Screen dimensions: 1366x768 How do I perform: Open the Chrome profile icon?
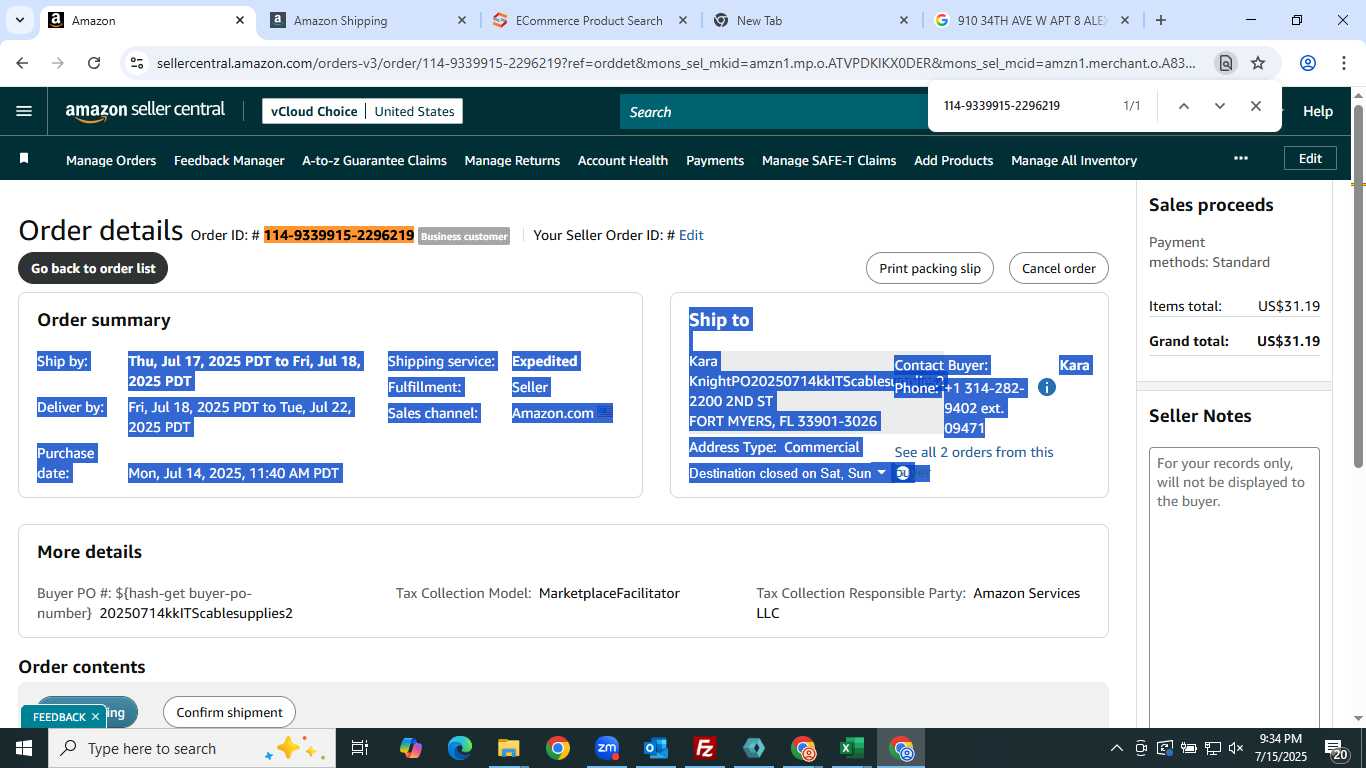pyautogui.click(x=1307, y=63)
